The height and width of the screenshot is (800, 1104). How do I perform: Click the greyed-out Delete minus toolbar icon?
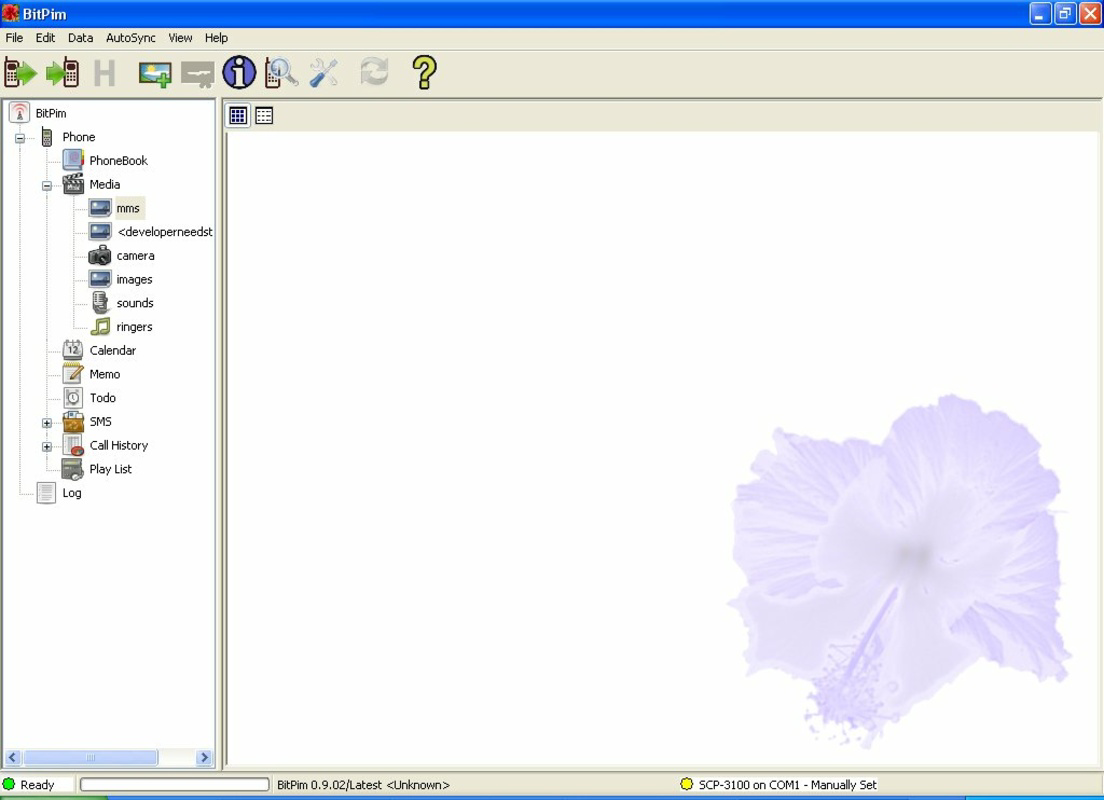198,74
